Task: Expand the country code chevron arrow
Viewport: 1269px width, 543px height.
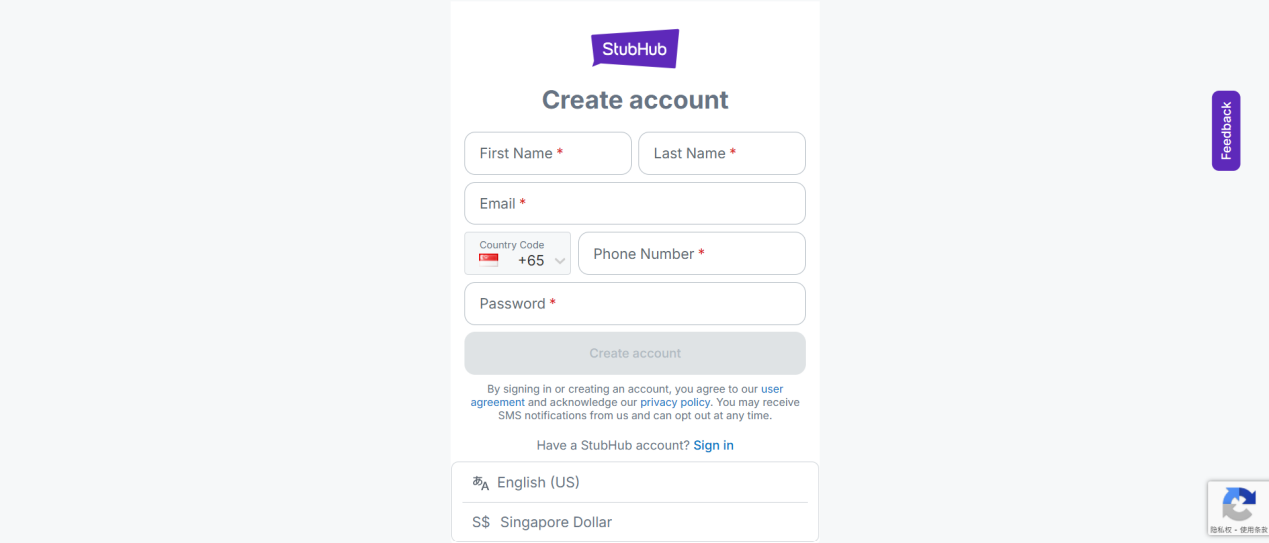Action: tap(560, 261)
